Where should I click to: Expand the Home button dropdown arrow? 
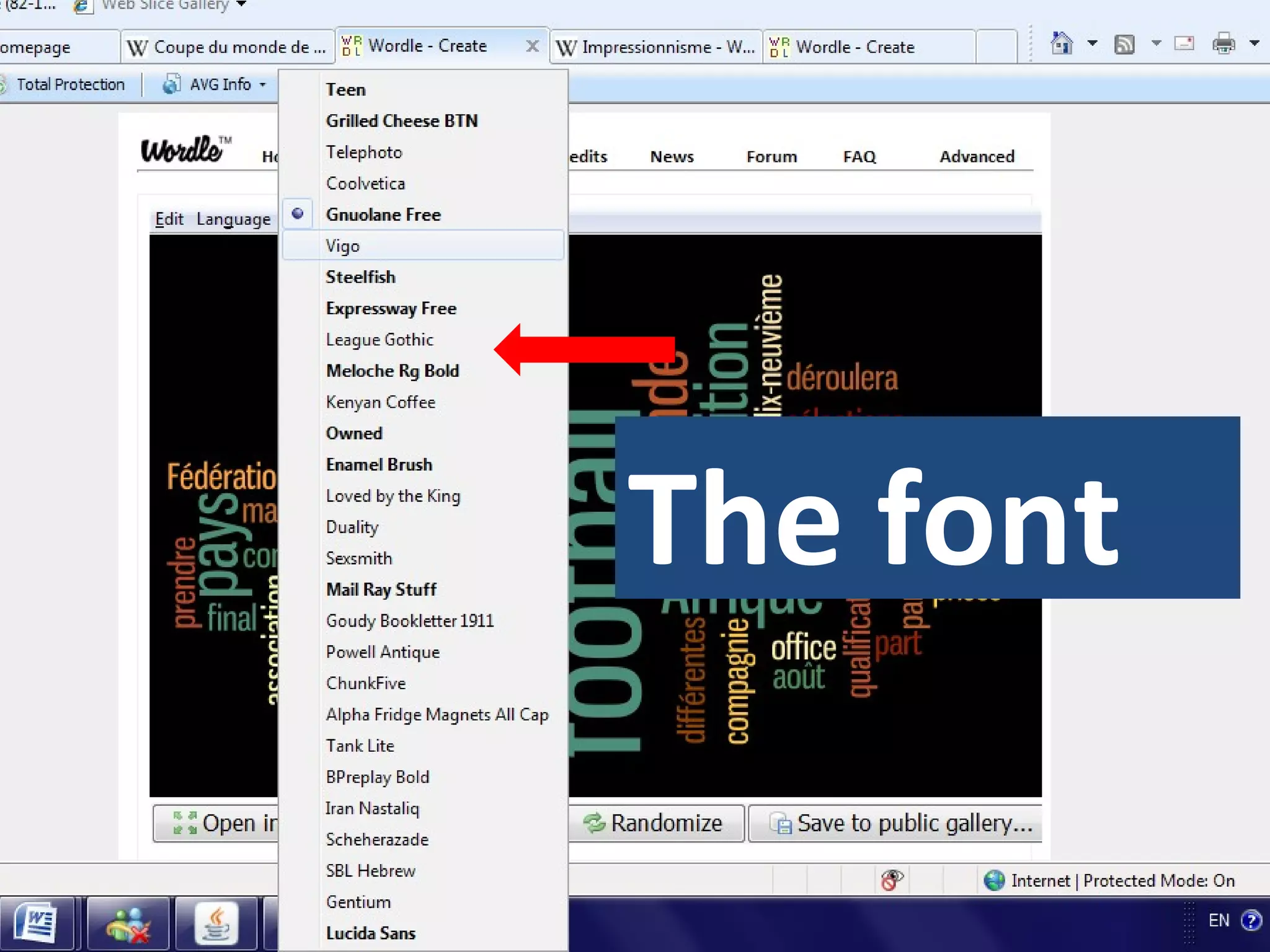pyautogui.click(x=1093, y=43)
